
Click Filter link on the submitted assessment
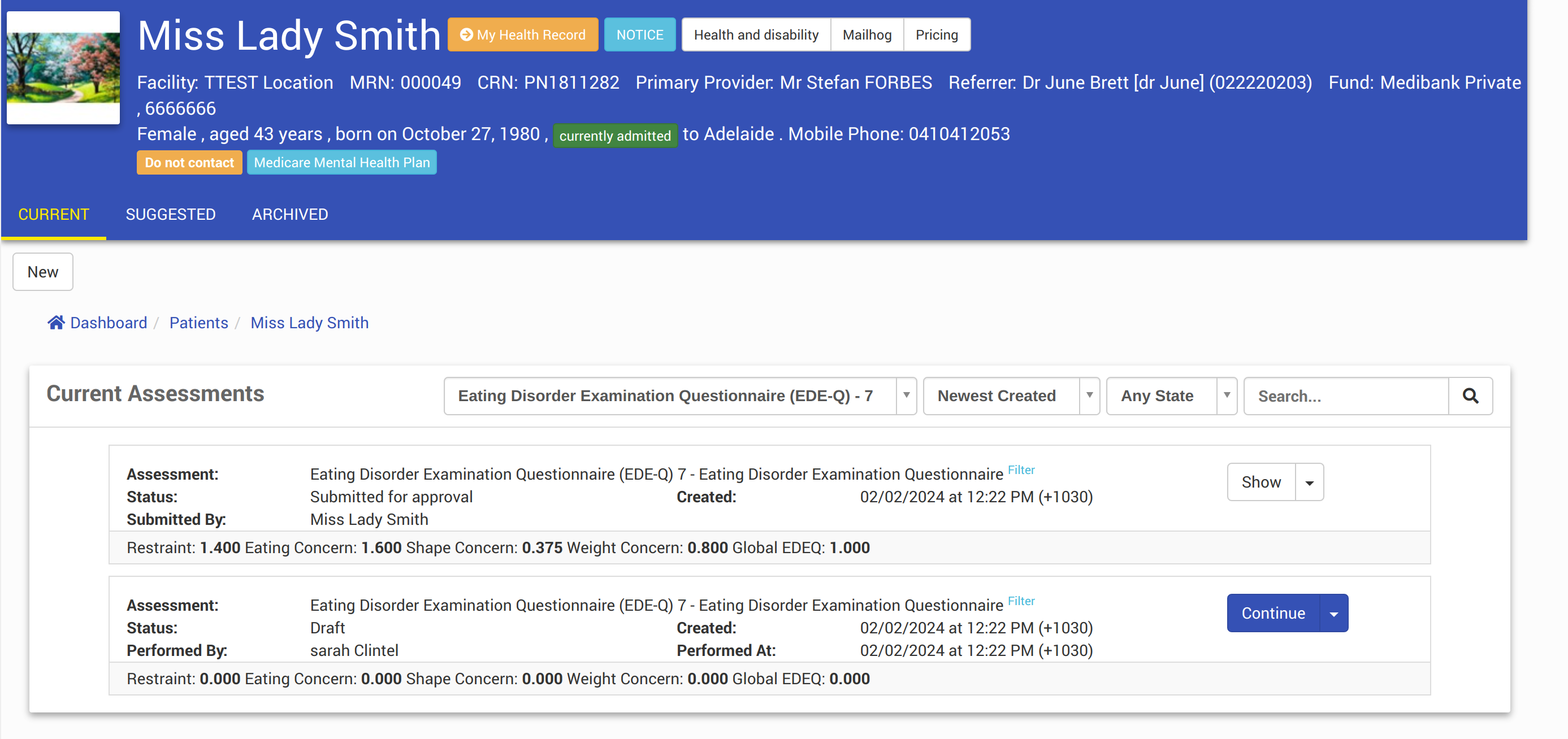pos(1021,470)
